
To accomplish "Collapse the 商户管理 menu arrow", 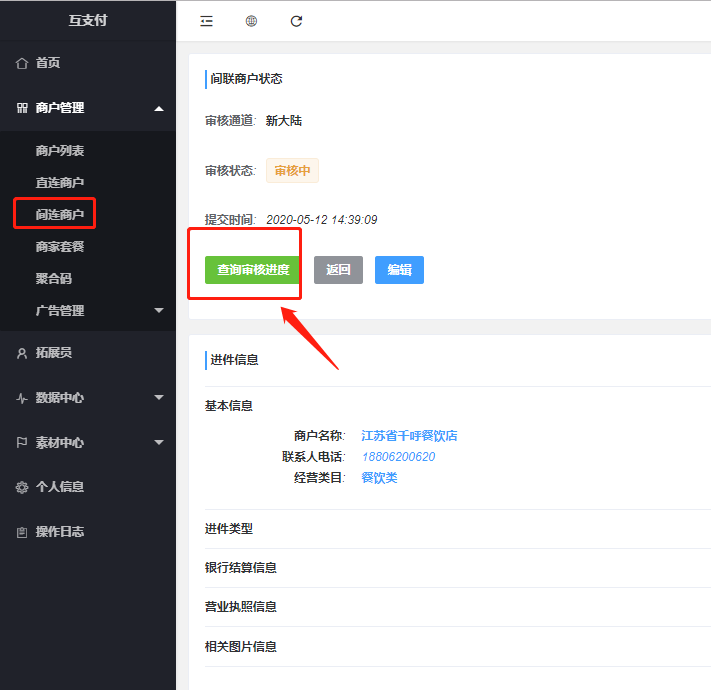I will 159,108.
